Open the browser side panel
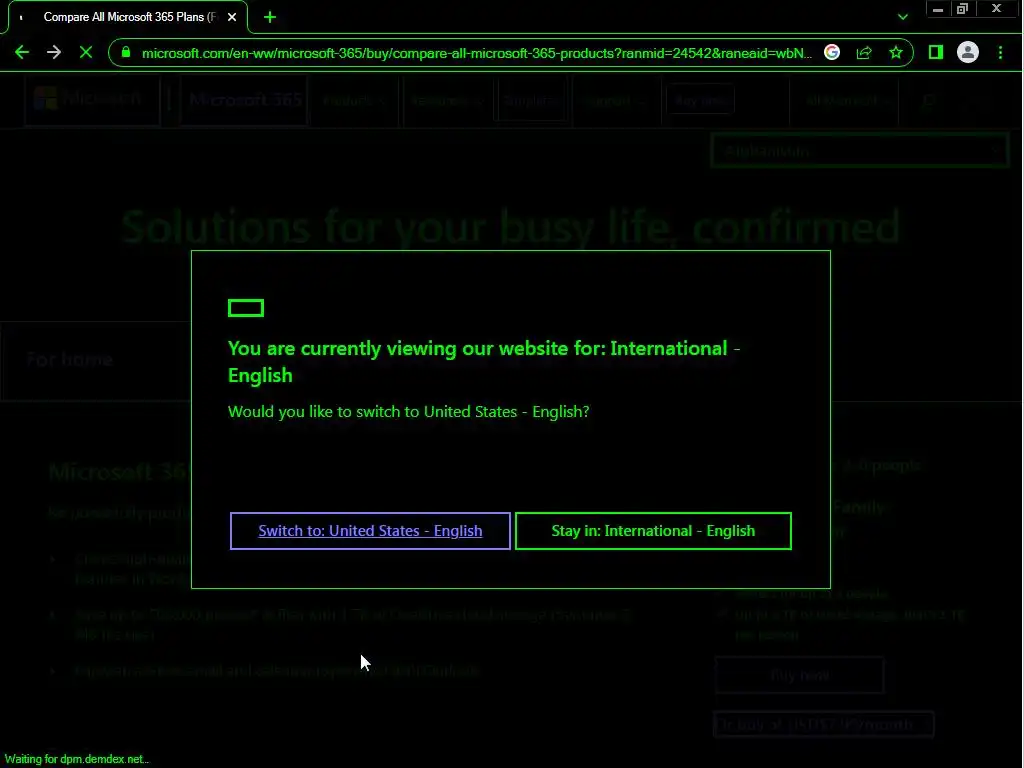The width and height of the screenshot is (1024, 768). click(x=936, y=52)
